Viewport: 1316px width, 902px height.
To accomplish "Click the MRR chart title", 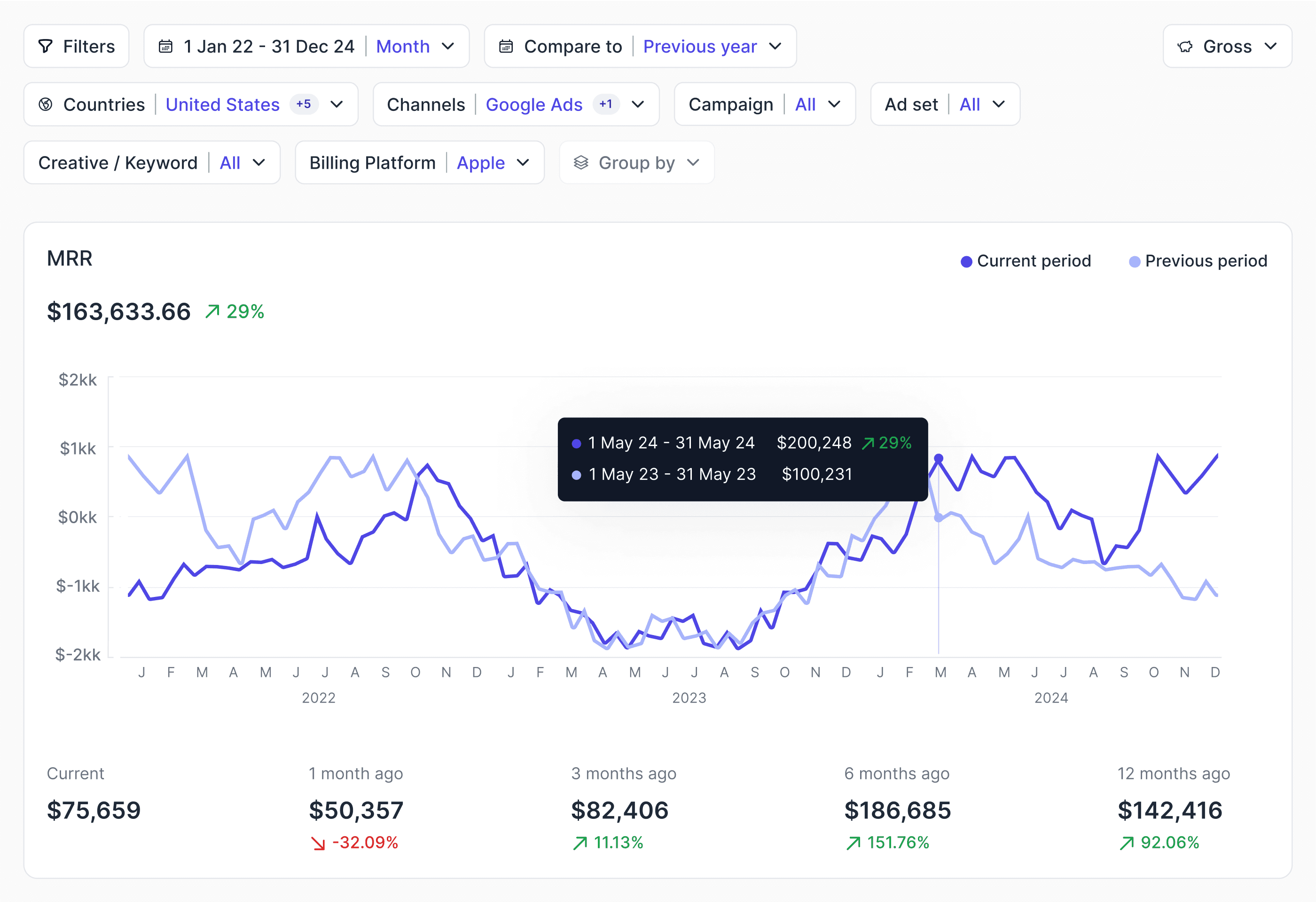I will coord(70,258).
